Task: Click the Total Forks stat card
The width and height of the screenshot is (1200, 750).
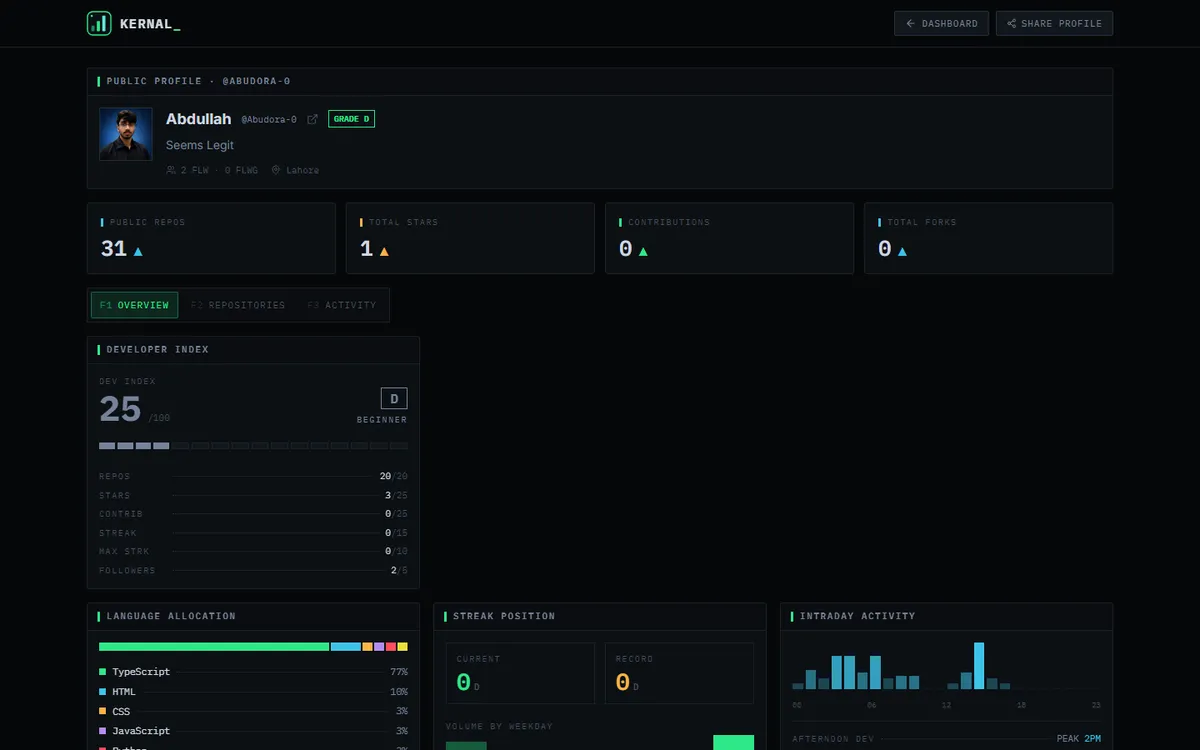Action: click(988, 238)
